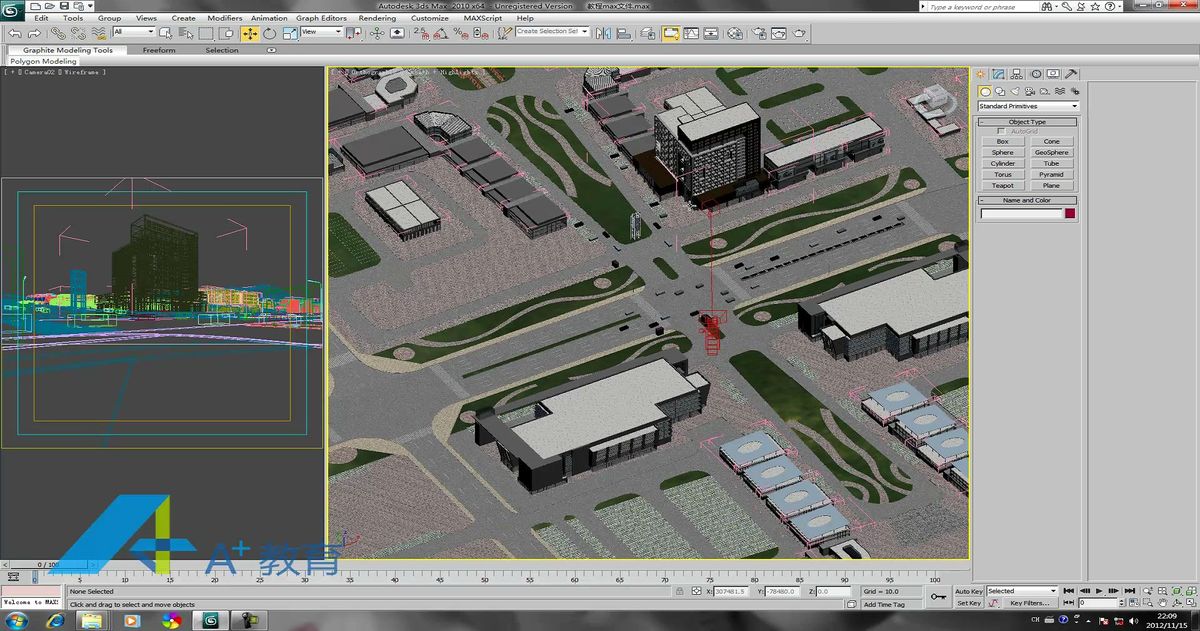Click the Undo arrow in toolbar
Viewport: 1200px width, 631px height.
pos(15,33)
